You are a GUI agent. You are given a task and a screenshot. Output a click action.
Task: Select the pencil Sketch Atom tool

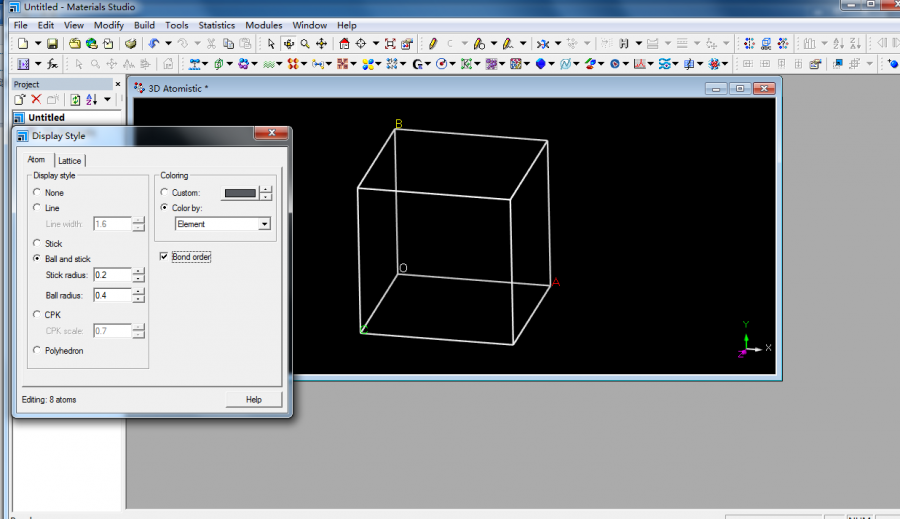(x=433, y=44)
